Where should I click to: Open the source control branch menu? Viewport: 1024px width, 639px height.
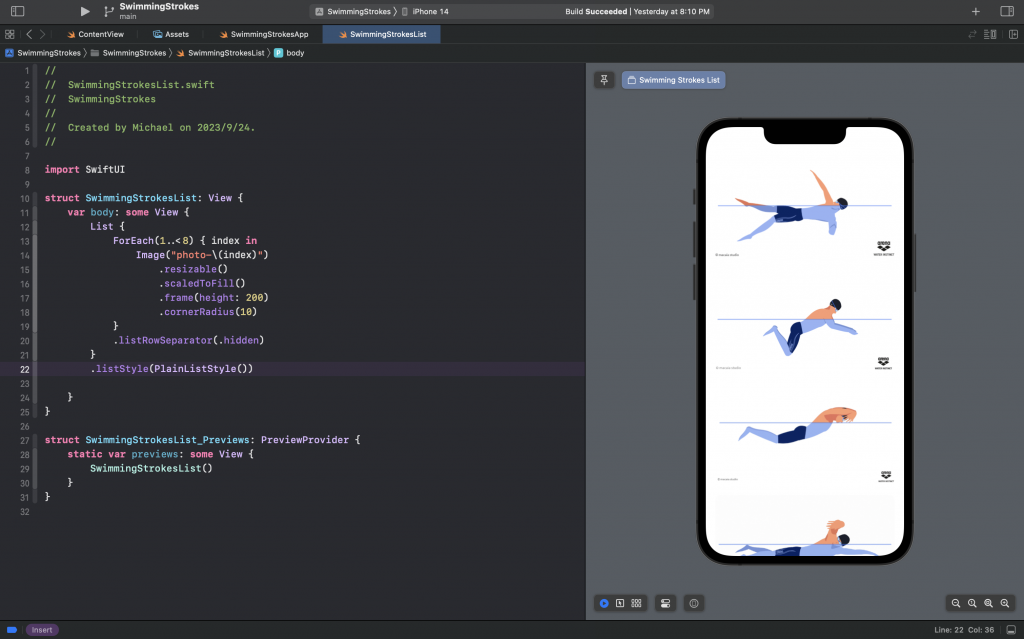pos(108,11)
